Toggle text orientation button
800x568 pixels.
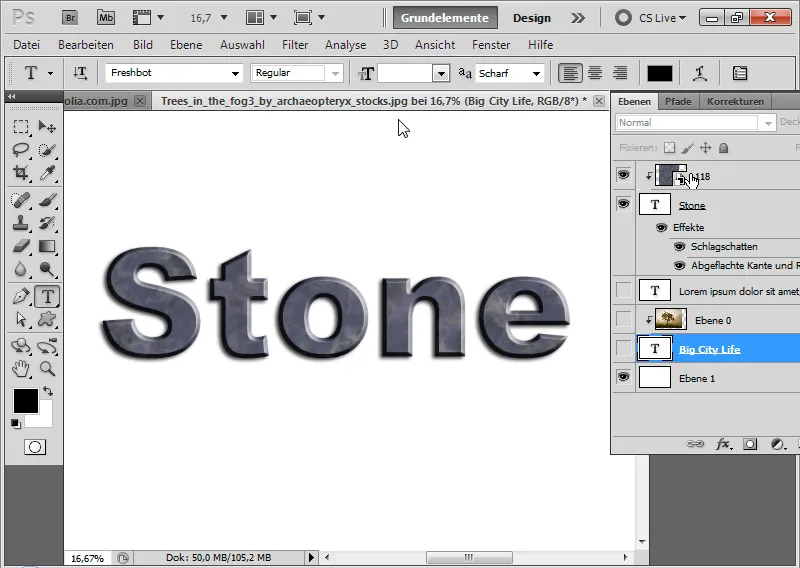click(x=80, y=73)
